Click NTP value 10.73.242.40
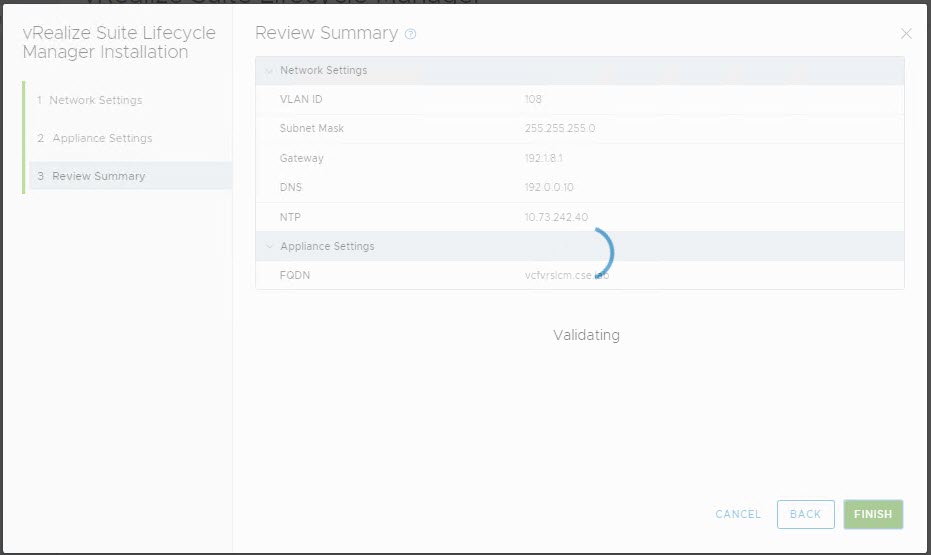The width and height of the screenshot is (931, 555). [556, 217]
